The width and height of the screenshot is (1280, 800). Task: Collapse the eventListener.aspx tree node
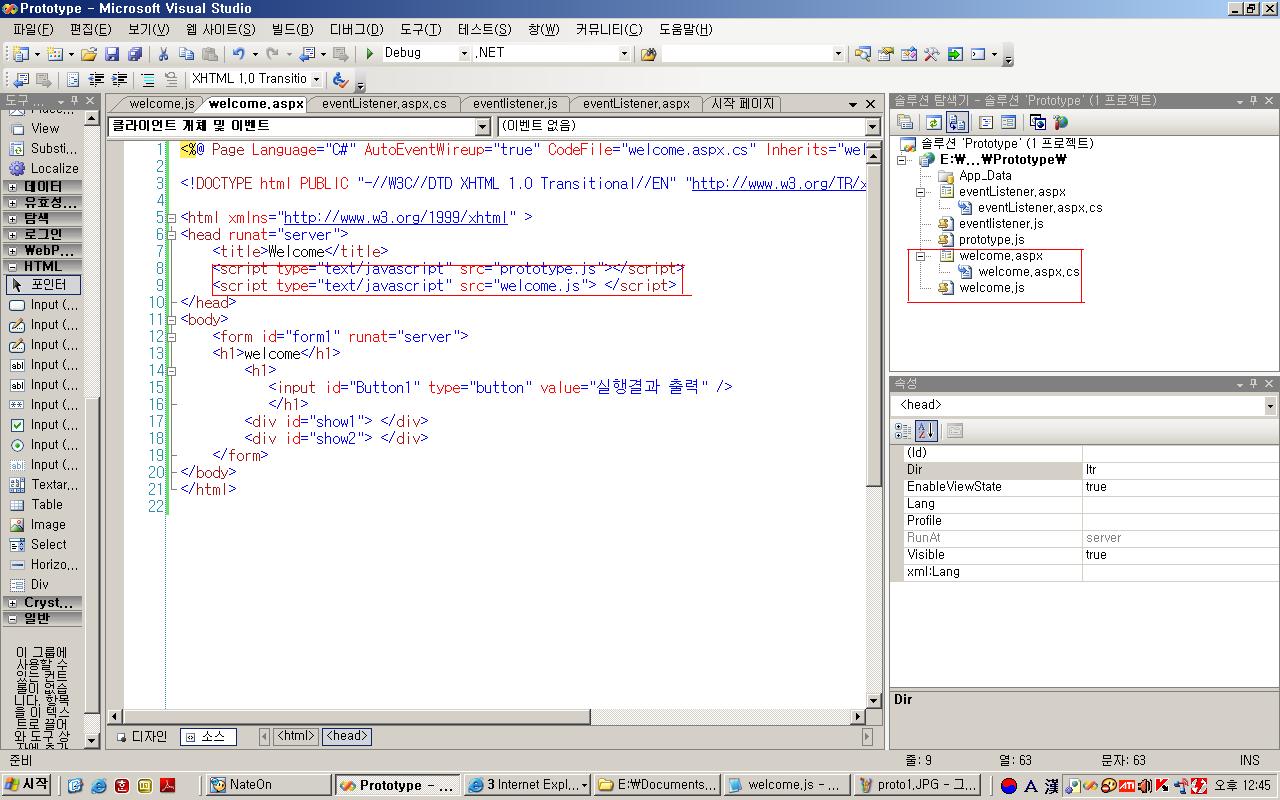(921, 192)
